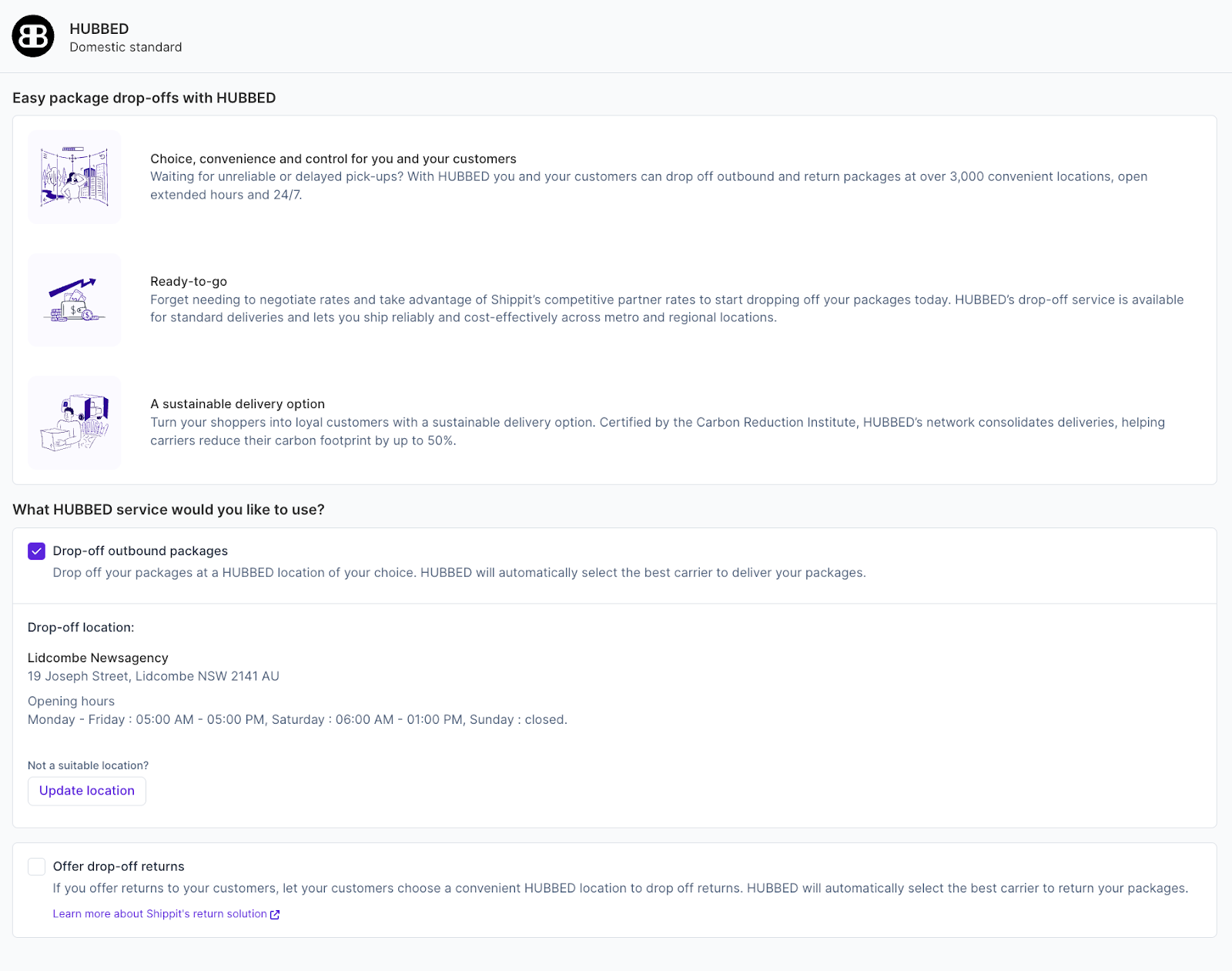Click the Ready-to-go heading
Screen dimensions: 1232x971
189,282
